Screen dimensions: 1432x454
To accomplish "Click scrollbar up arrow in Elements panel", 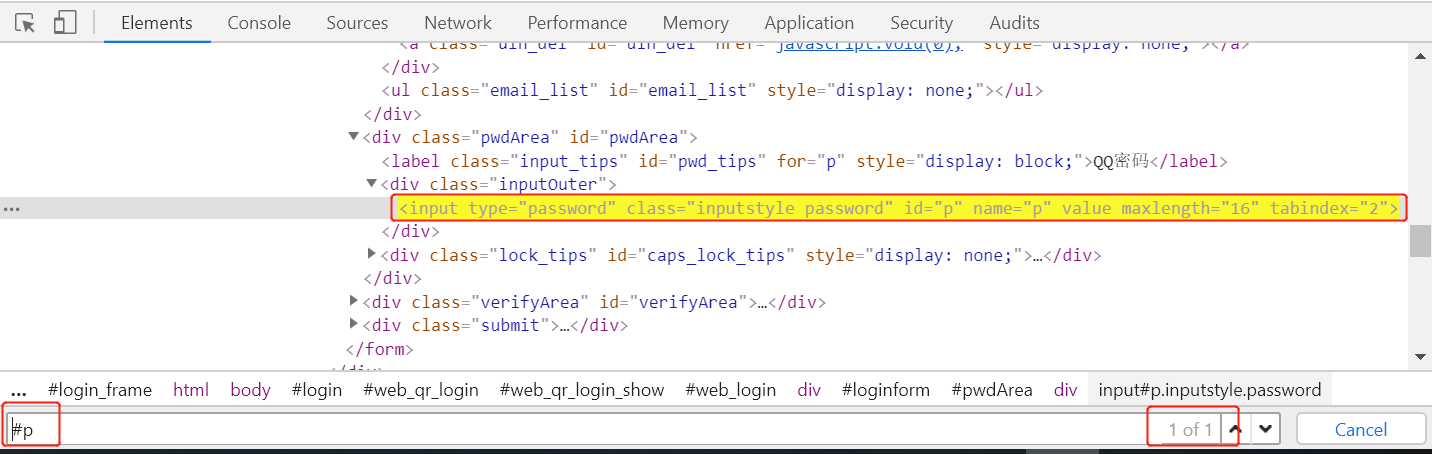I will [1420, 56].
